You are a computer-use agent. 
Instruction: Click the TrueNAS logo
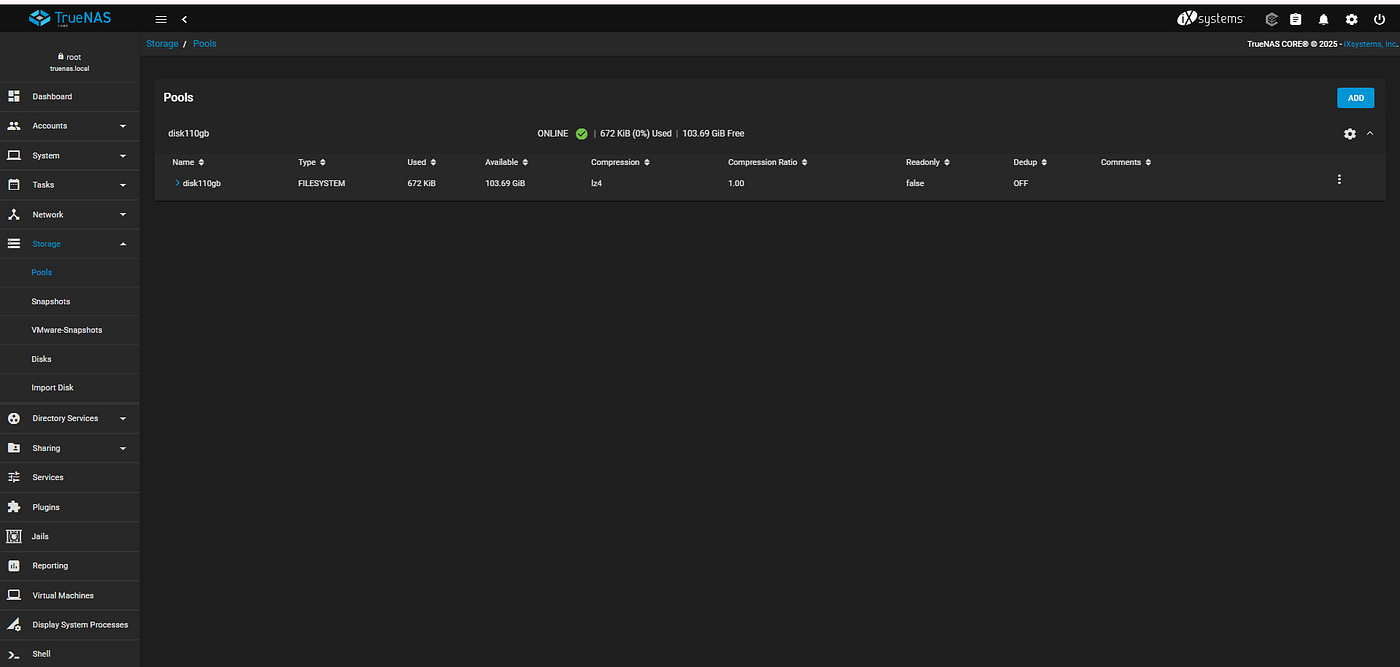coord(69,18)
